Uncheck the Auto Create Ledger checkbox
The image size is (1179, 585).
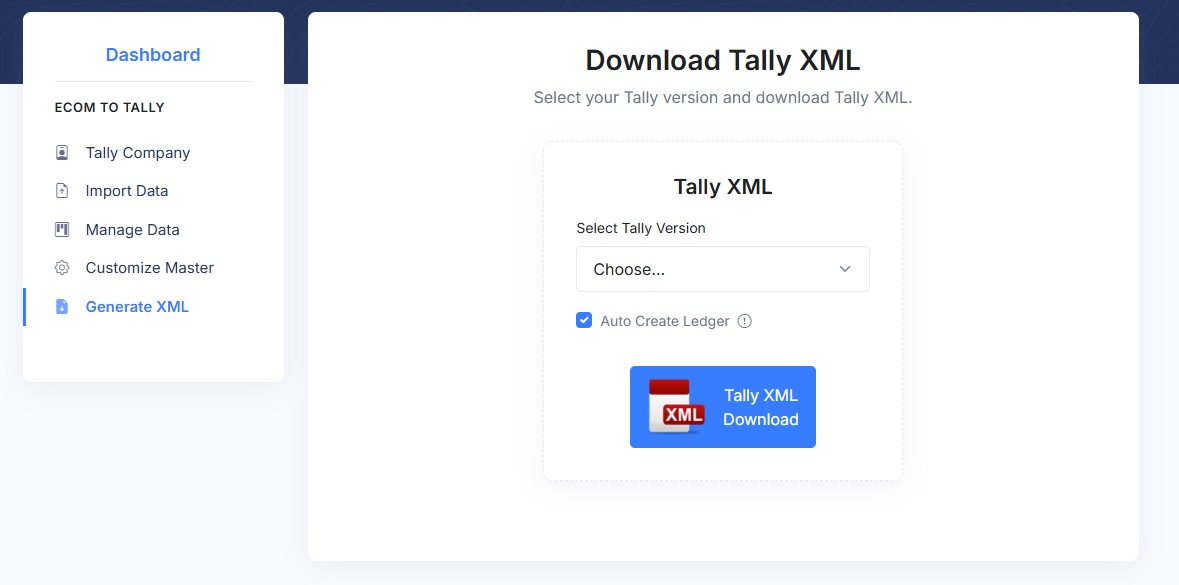(x=584, y=321)
